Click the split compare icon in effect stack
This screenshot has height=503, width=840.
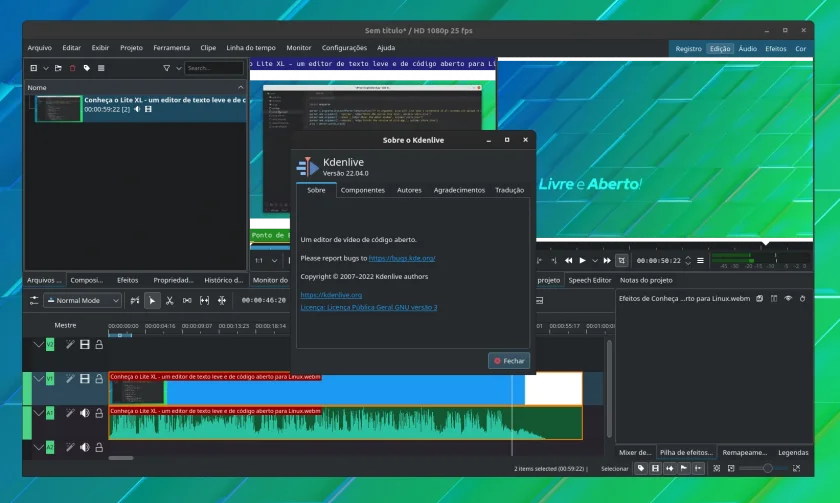[x=774, y=298]
